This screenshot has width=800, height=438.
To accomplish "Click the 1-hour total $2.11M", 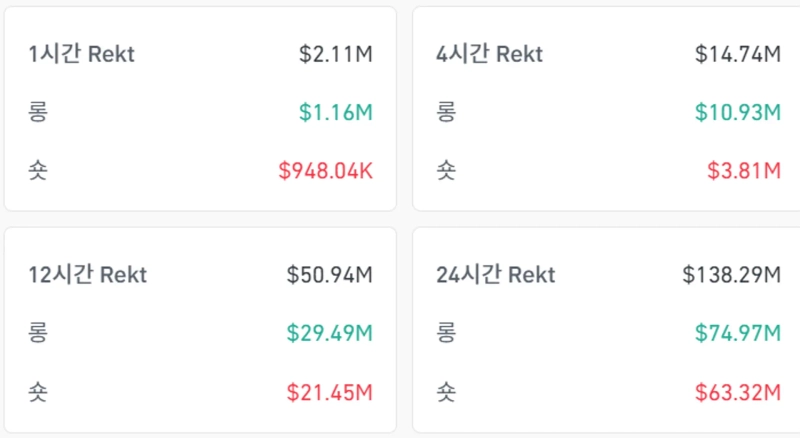I will (336, 54).
